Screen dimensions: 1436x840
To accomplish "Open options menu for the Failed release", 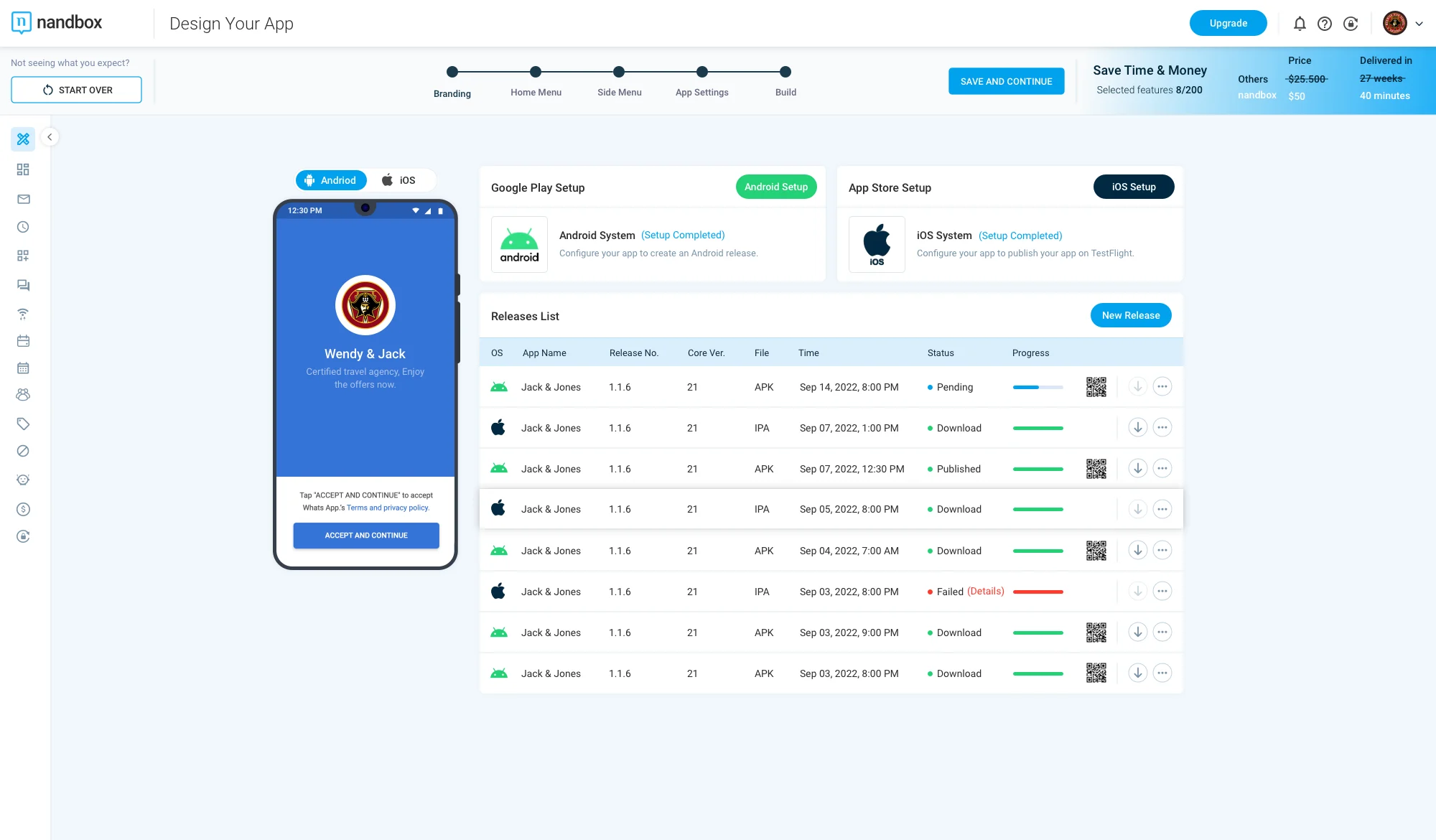I will (x=1162, y=591).
